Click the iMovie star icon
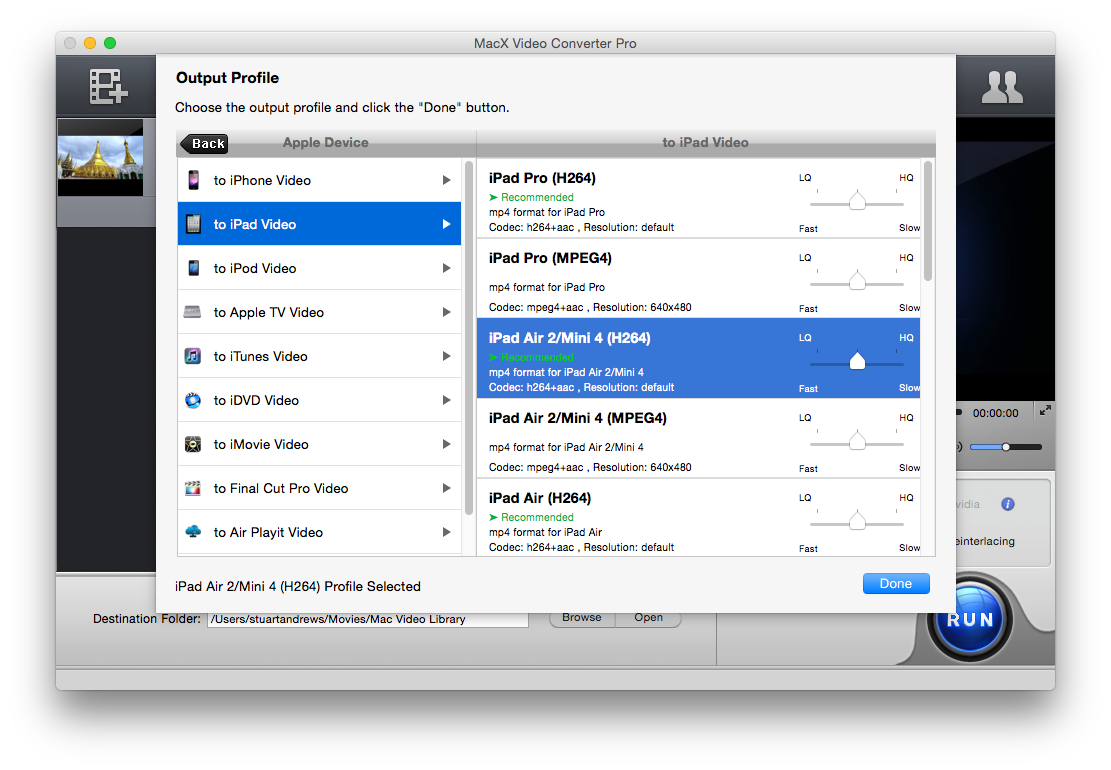 point(193,444)
